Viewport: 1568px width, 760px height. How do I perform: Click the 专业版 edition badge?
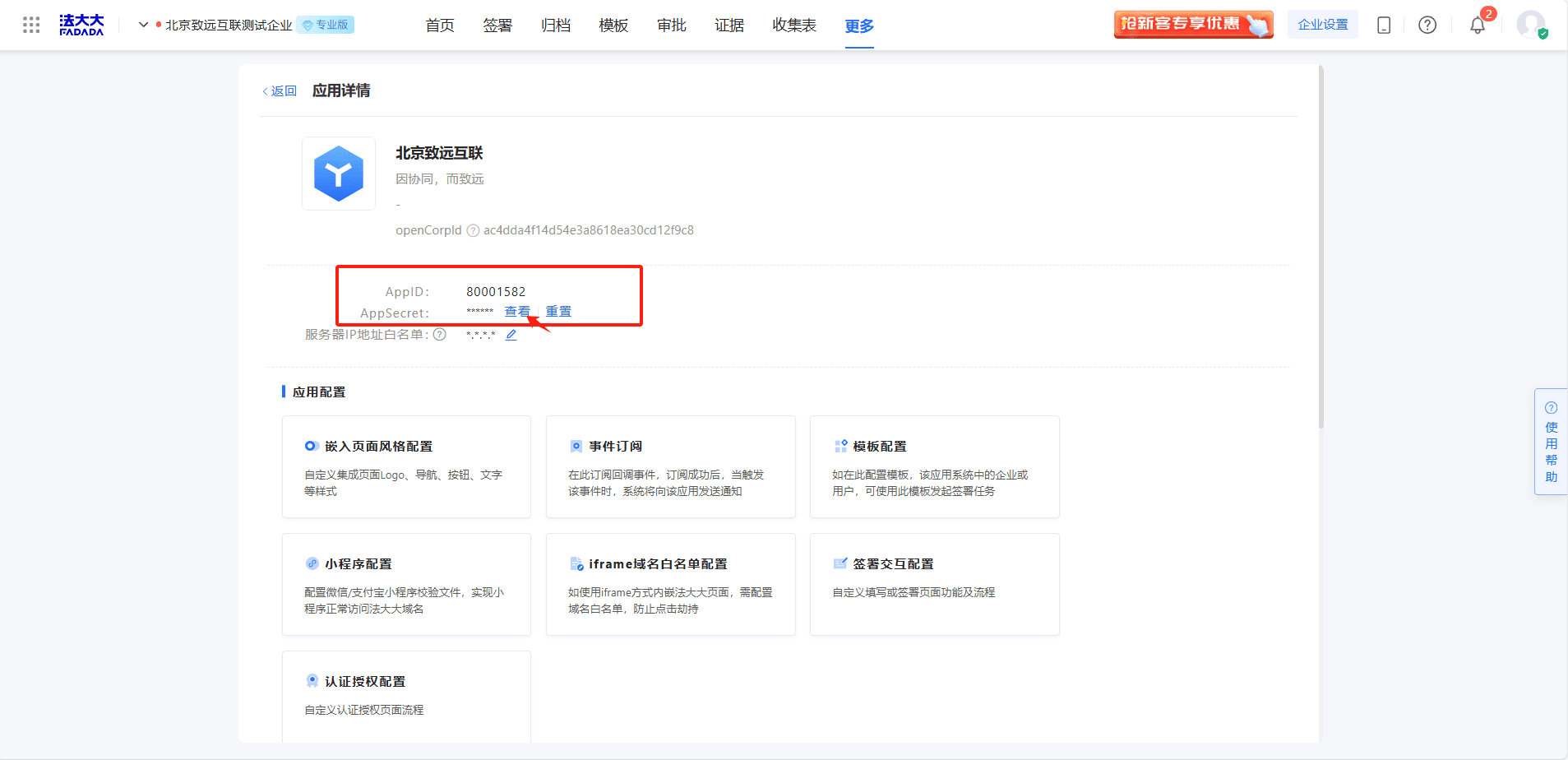pyautogui.click(x=326, y=25)
